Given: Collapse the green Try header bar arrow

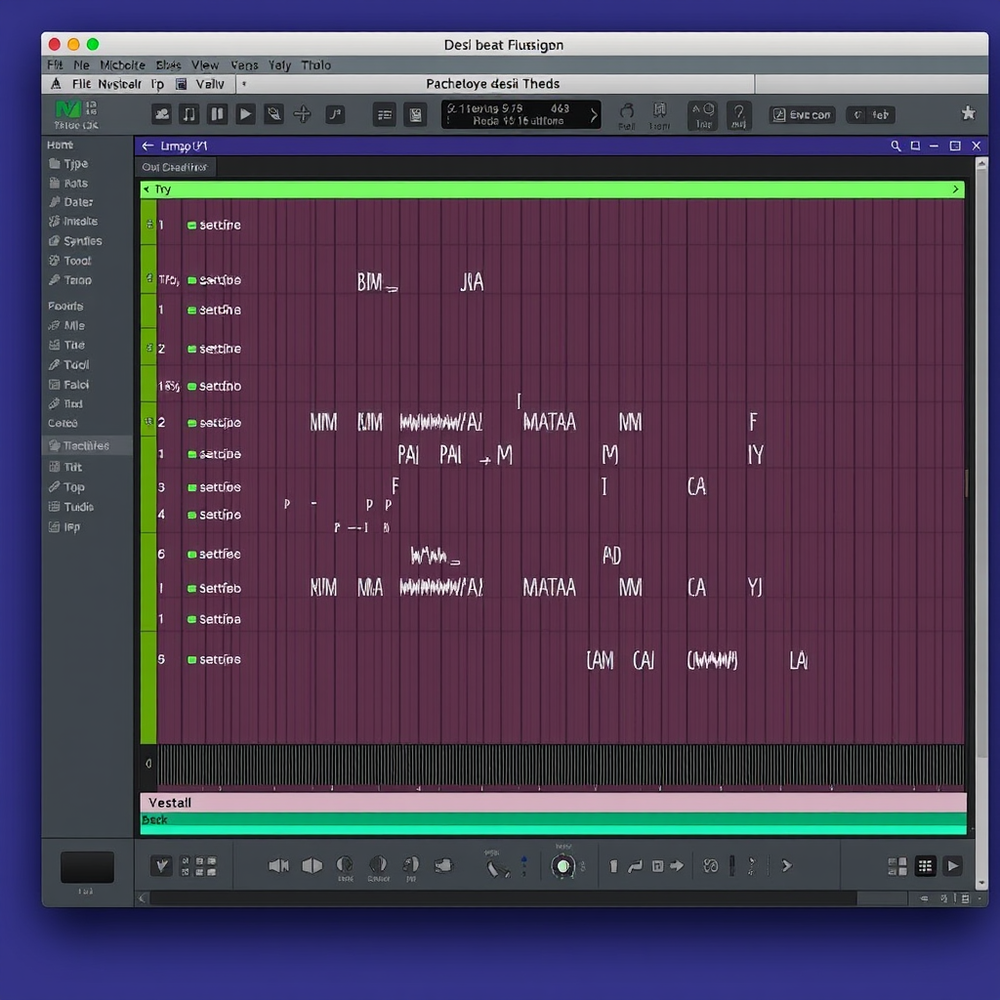Looking at the screenshot, I should [x=147, y=189].
